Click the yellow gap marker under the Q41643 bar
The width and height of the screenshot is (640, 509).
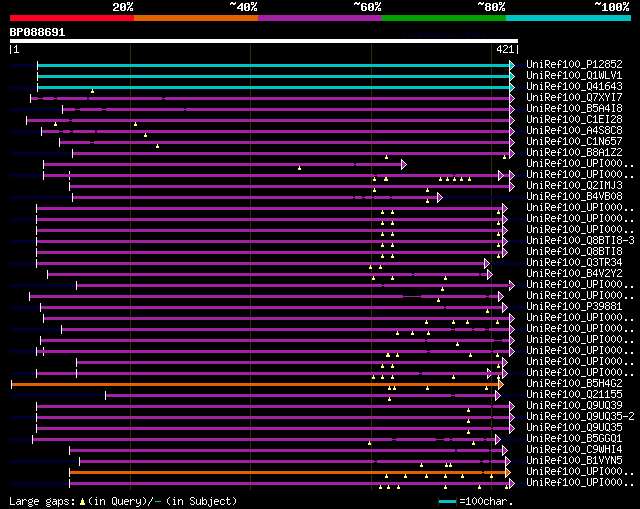pos(93,91)
